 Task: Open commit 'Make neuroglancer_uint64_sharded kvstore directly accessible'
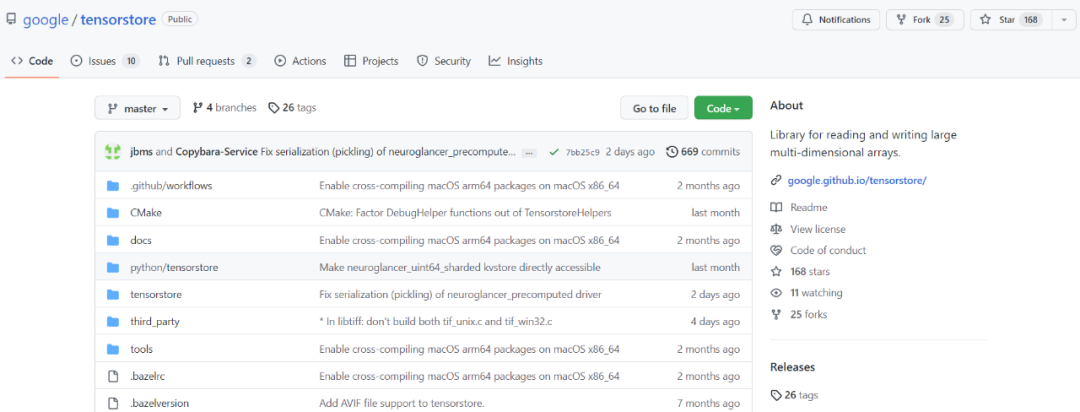pyautogui.click(x=459, y=267)
